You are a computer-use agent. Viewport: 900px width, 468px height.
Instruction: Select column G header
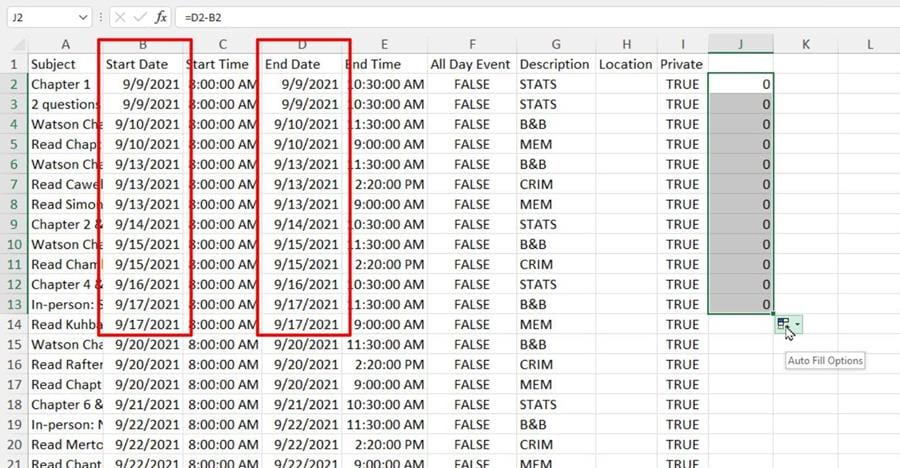(x=556, y=44)
